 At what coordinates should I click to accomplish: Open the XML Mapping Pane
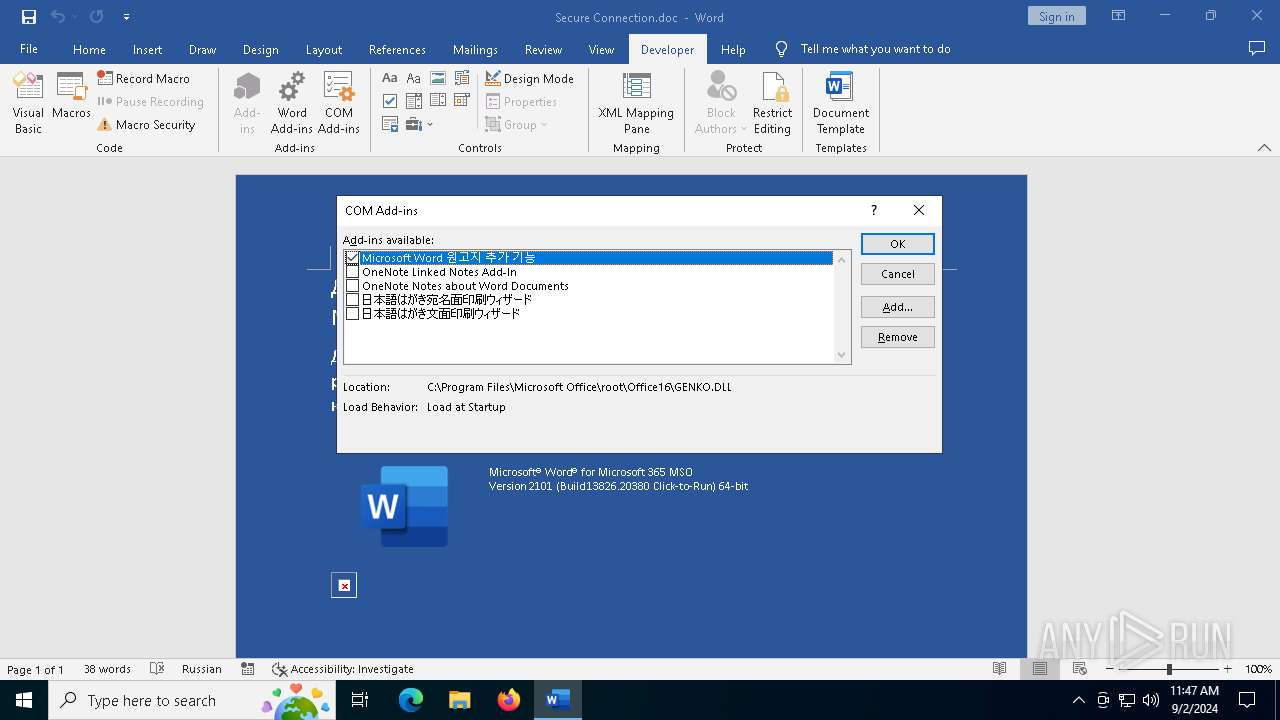(636, 103)
